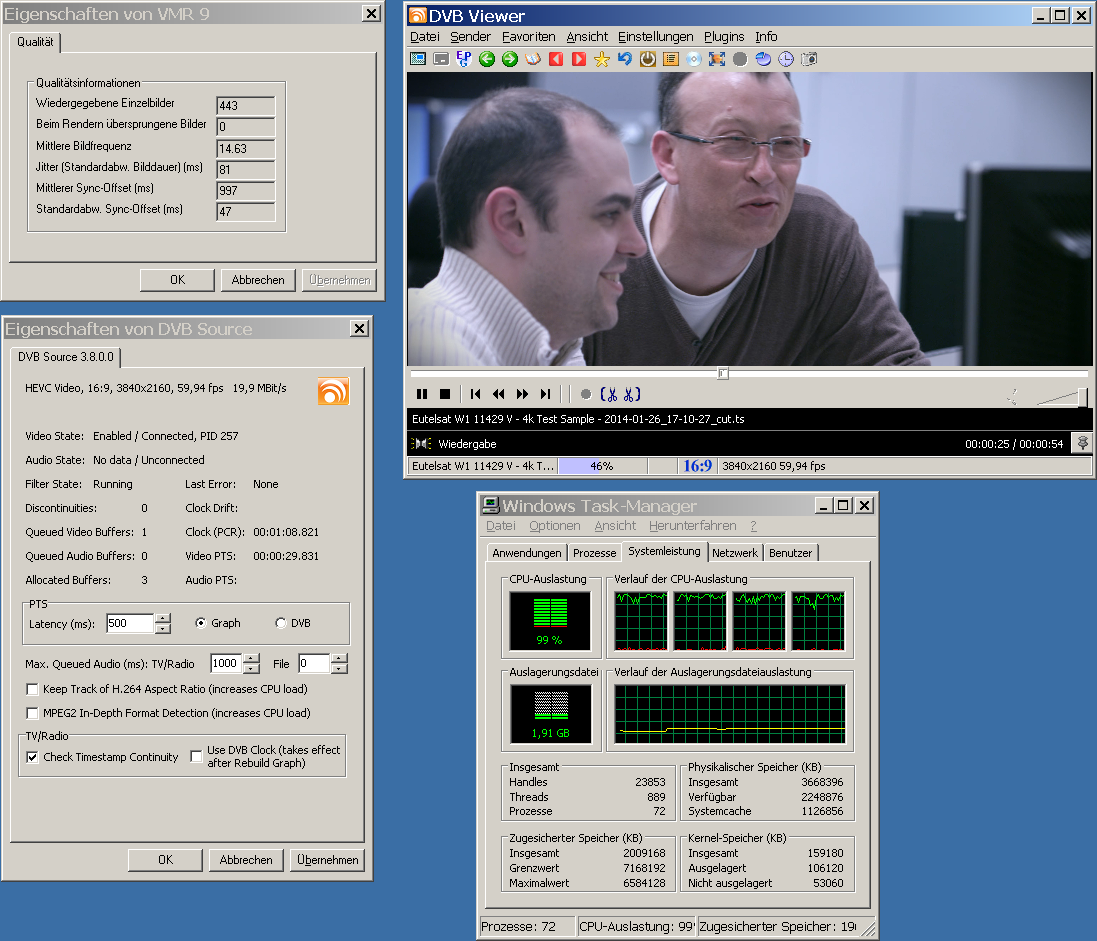Stop playback in DVB Viewer
The image size is (1097, 941).
pos(445,394)
